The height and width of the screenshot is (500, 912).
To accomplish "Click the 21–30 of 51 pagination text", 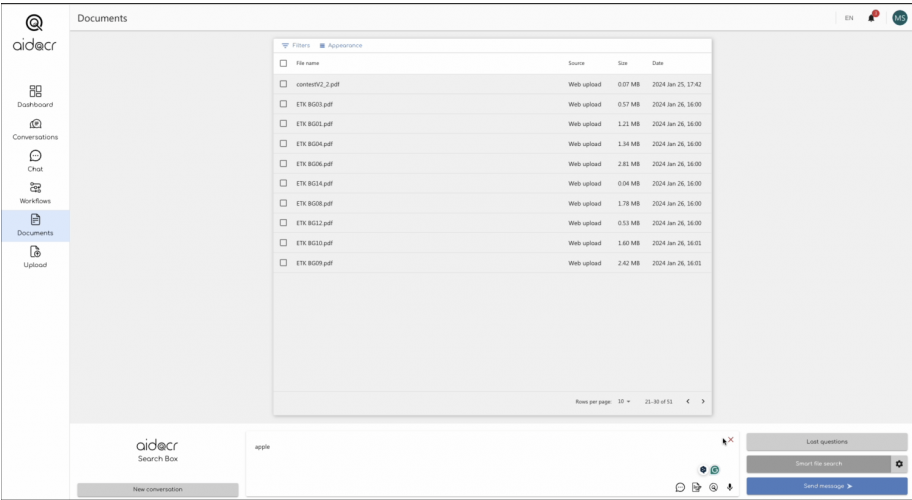I will [x=658, y=402].
